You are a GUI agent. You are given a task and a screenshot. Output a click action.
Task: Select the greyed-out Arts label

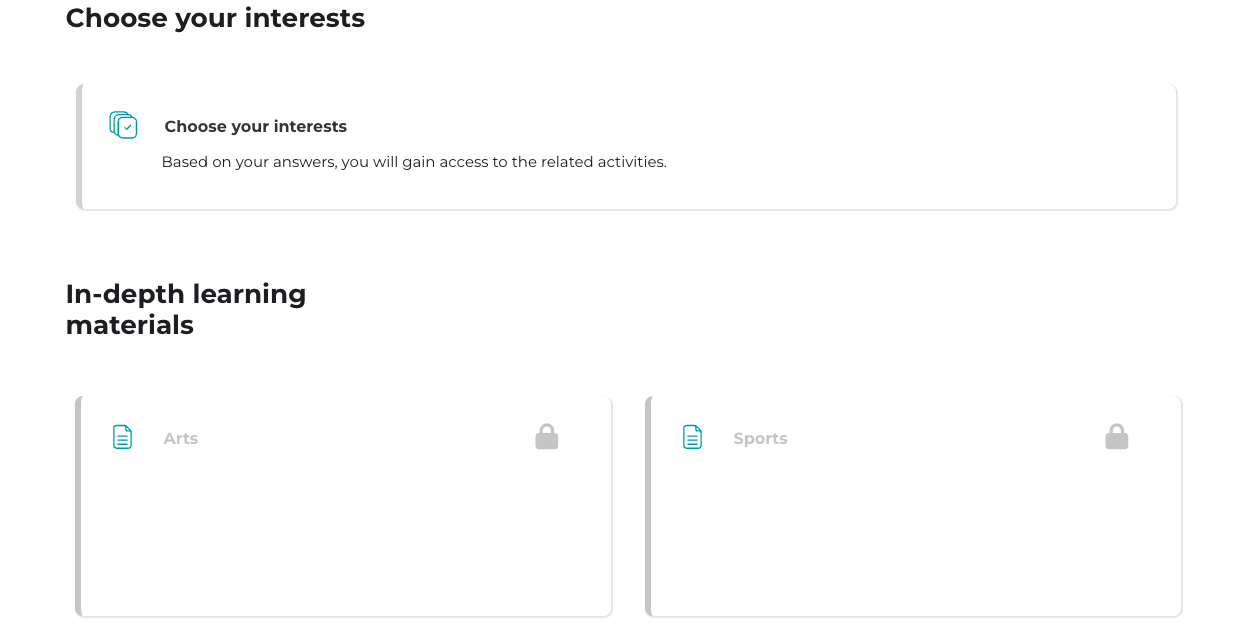click(x=181, y=439)
